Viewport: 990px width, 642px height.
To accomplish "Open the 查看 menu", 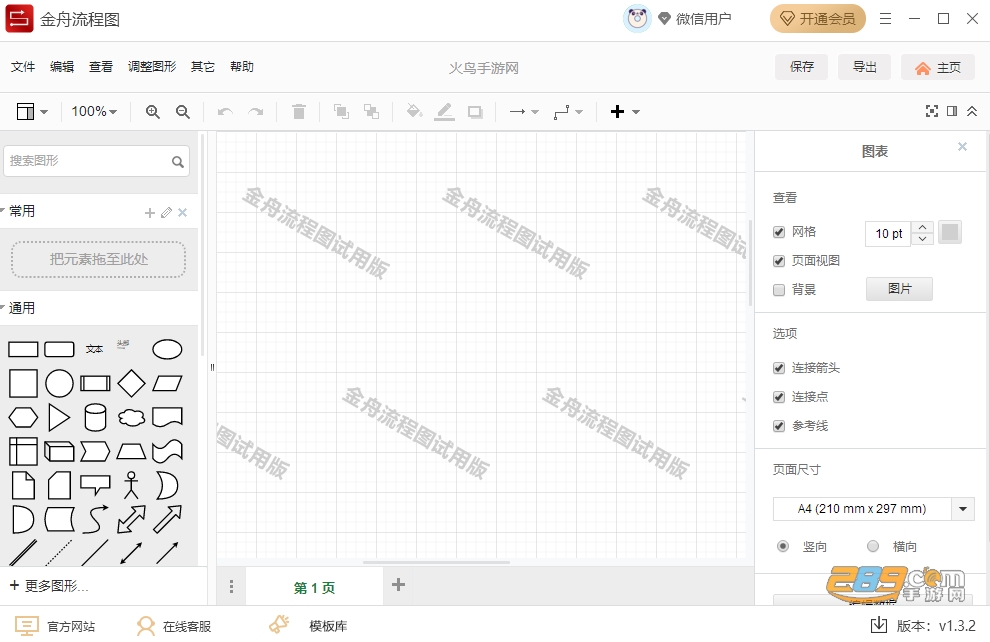I will 101,67.
